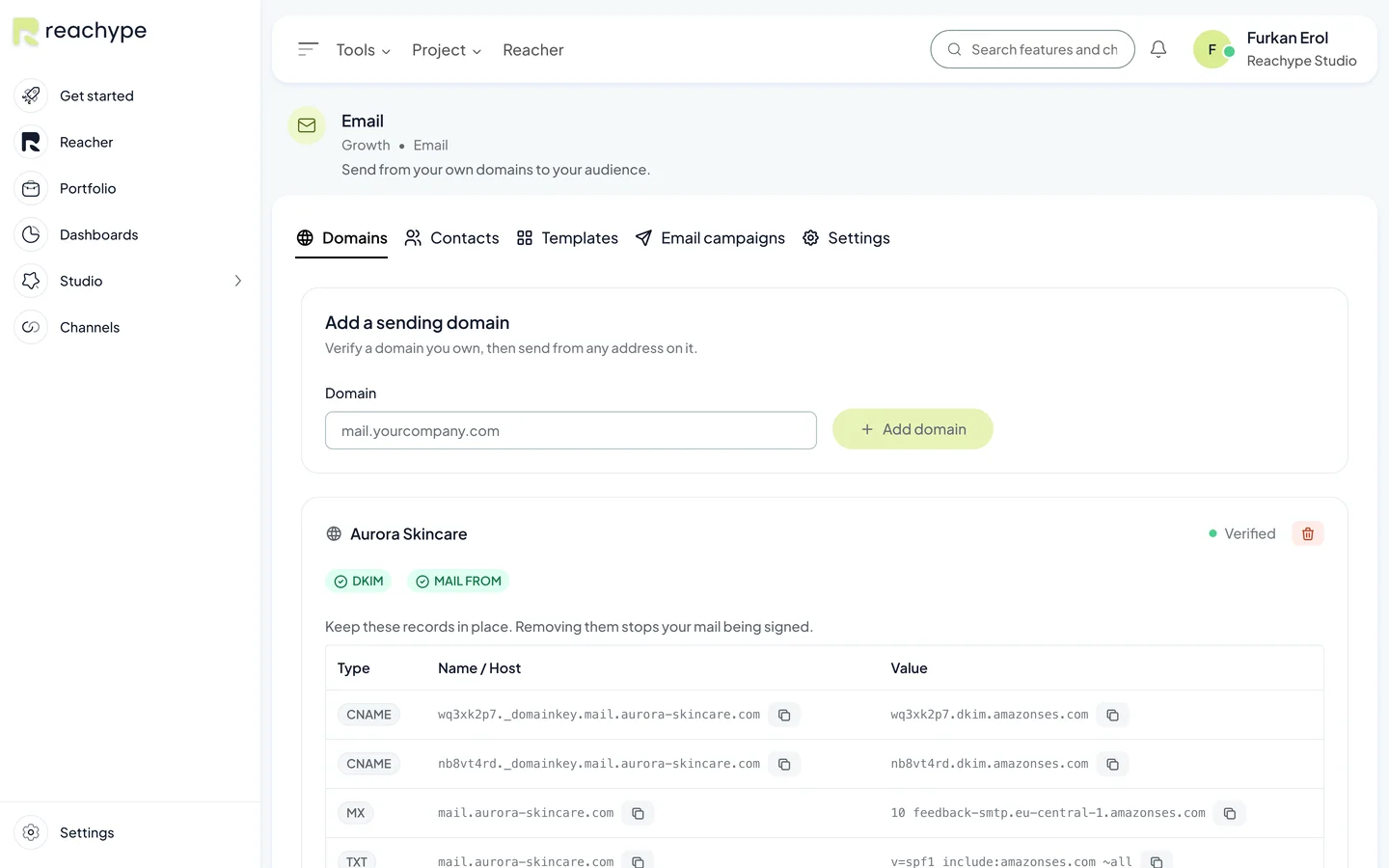The image size is (1389, 868).
Task: Switch to the Email campaigns tab
Action: [710, 238]
